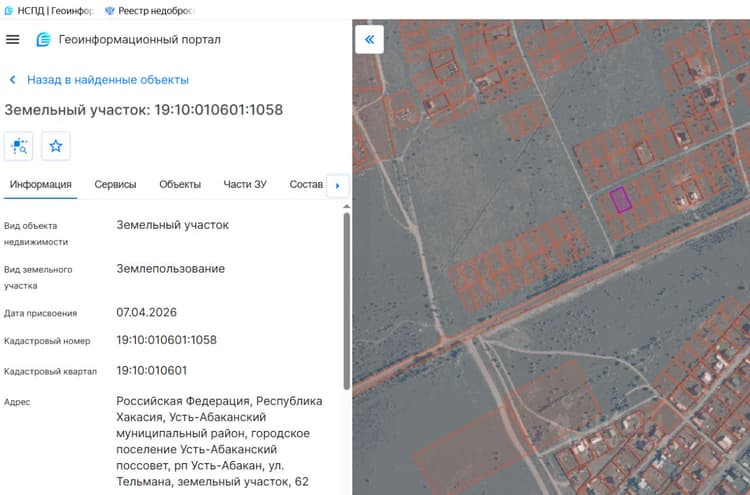The height and width of the screenshot is (495, 750).
Task: Click the address text Российская Федерация, Республика Хакасия
Action: (219, 409)
